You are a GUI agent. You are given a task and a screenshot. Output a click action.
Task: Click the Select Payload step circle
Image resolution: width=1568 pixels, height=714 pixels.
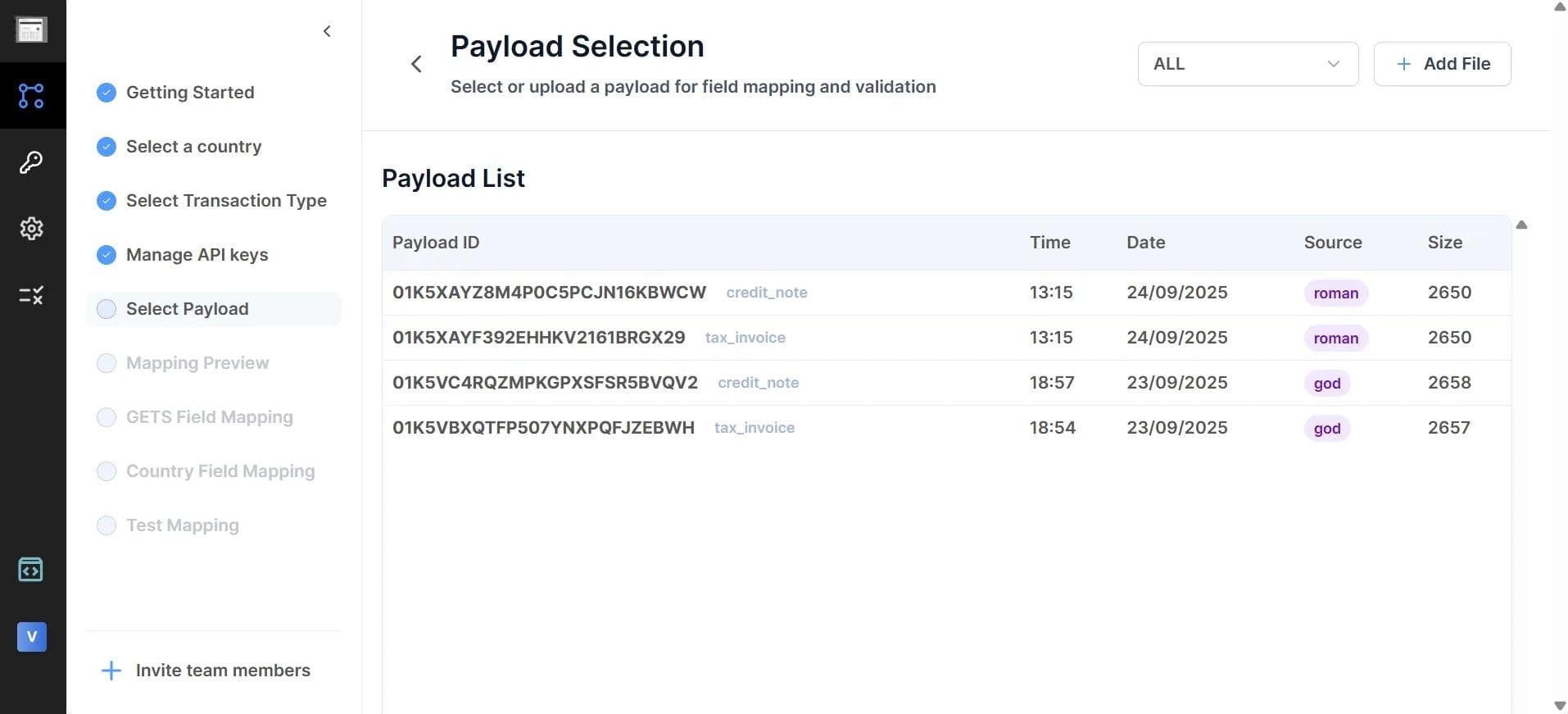[106, 309]
